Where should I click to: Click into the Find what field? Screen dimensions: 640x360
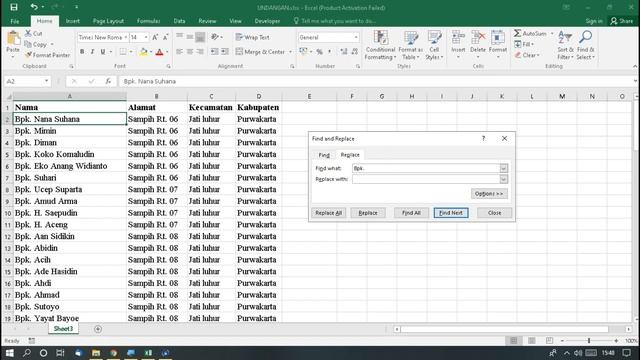point(426,168)
